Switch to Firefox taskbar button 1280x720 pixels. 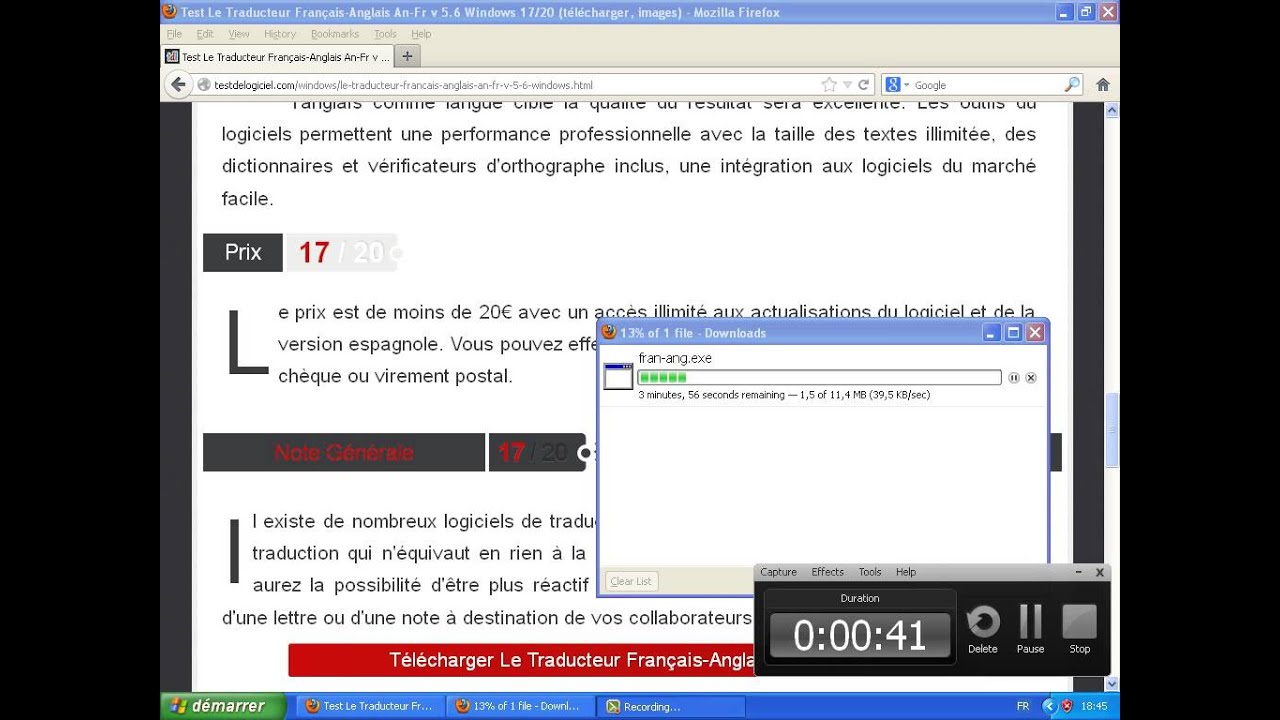click(369, 706)
